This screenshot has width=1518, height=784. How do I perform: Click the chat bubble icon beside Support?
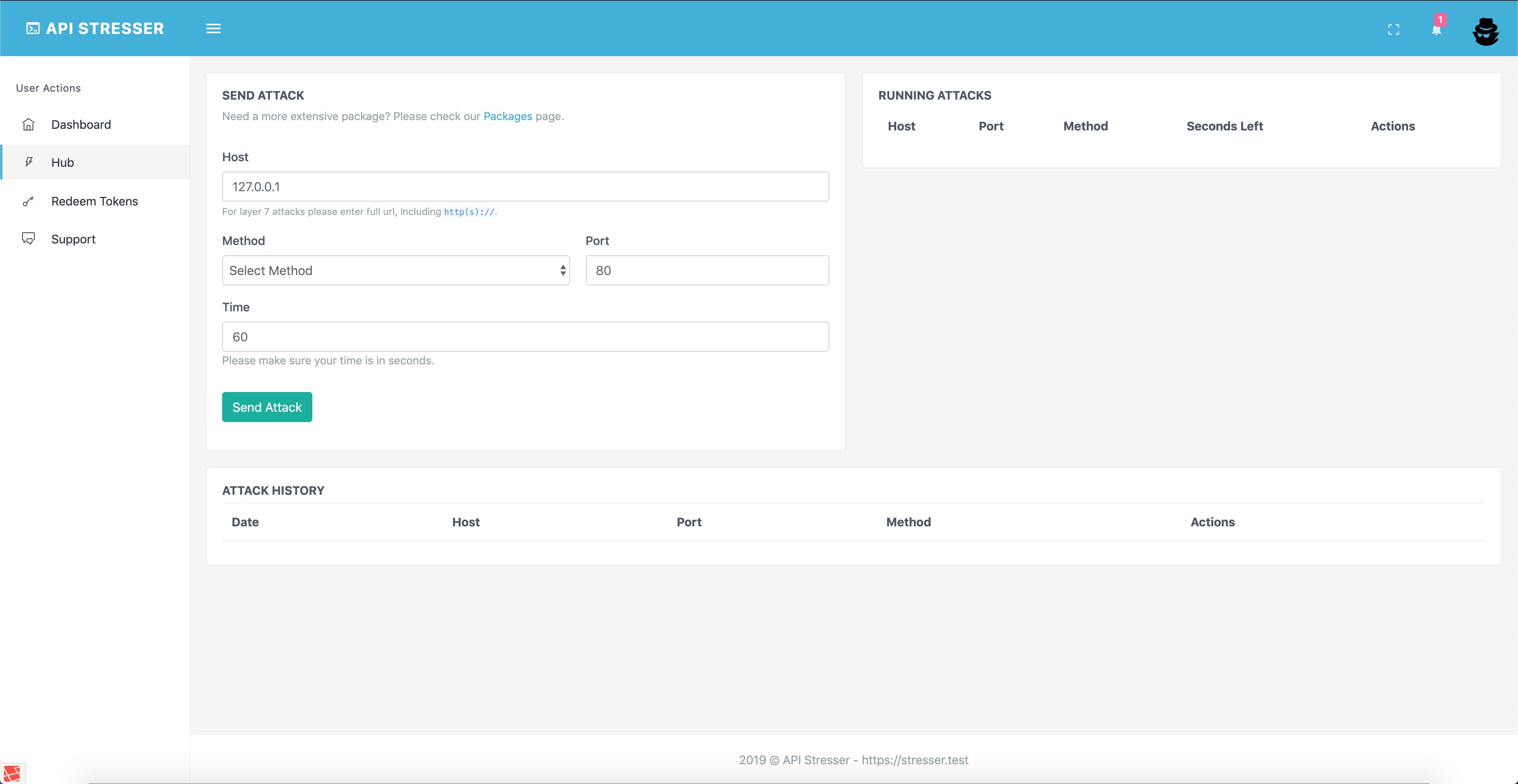tap(29, 238)
